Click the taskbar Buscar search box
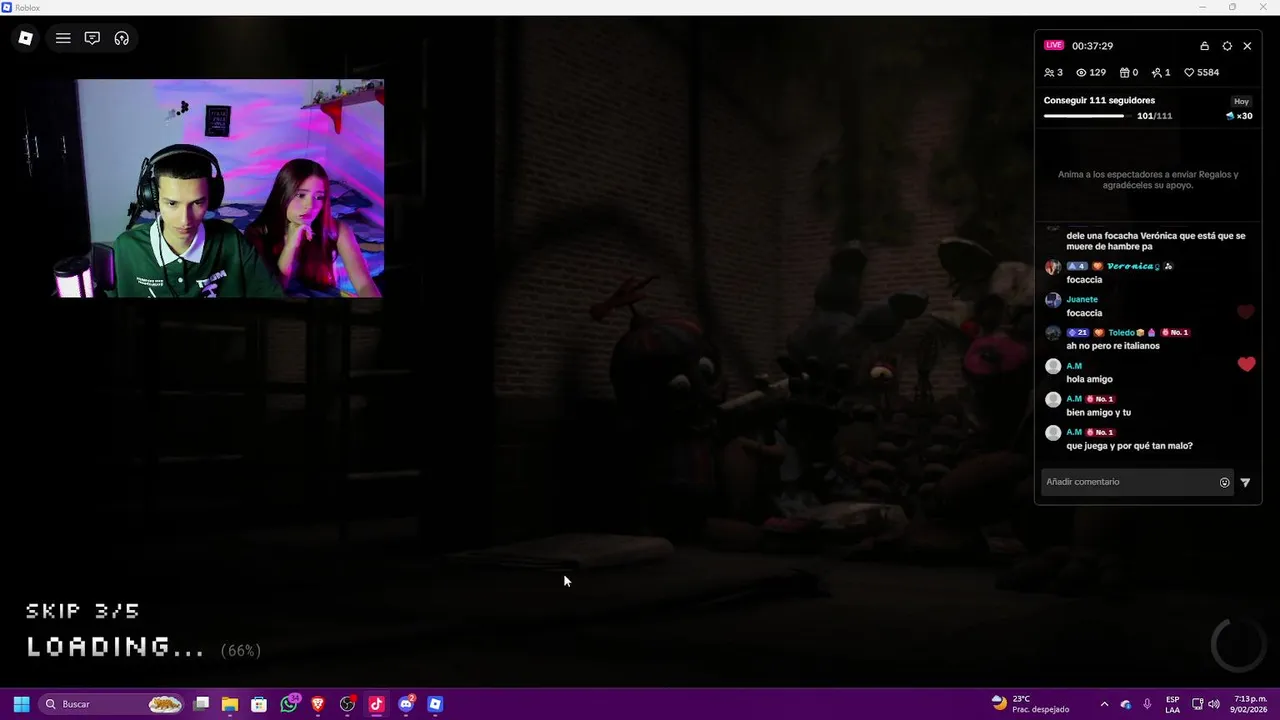The width and height of the screenshot is (1280, 720). tap(112, 704)
